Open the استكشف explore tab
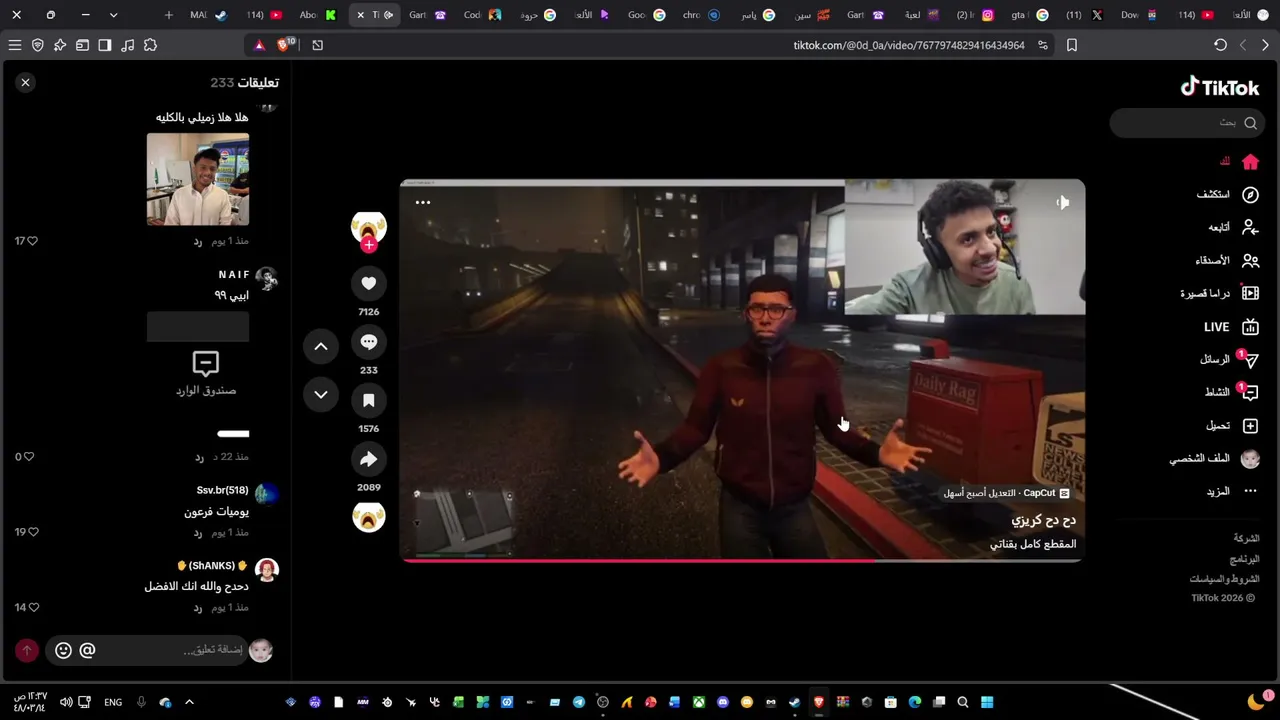Viewport: 1280px width, 720px height. pos(1227,195)
